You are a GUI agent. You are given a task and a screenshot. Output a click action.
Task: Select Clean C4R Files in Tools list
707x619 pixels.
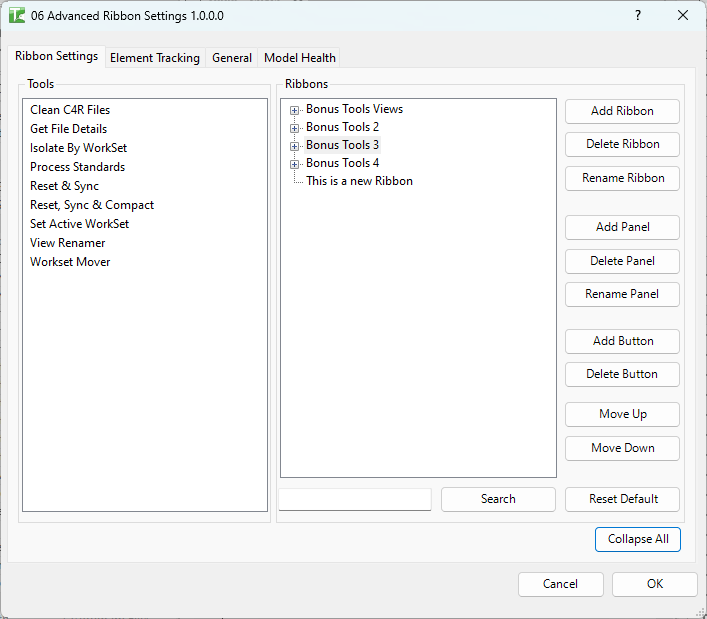click(x=70, y=110)
